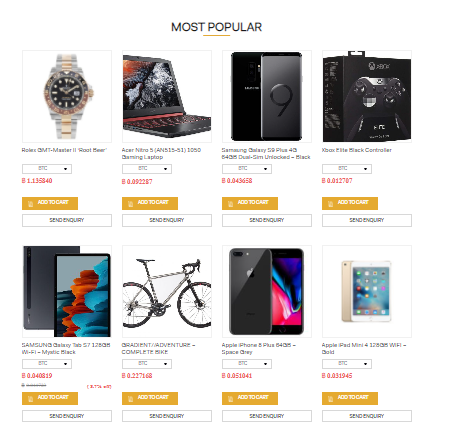The width and height of the screenshot is (459, 444).
Task: Open BTC dropdown under iPad Mini 4
Action: (347, 364)
